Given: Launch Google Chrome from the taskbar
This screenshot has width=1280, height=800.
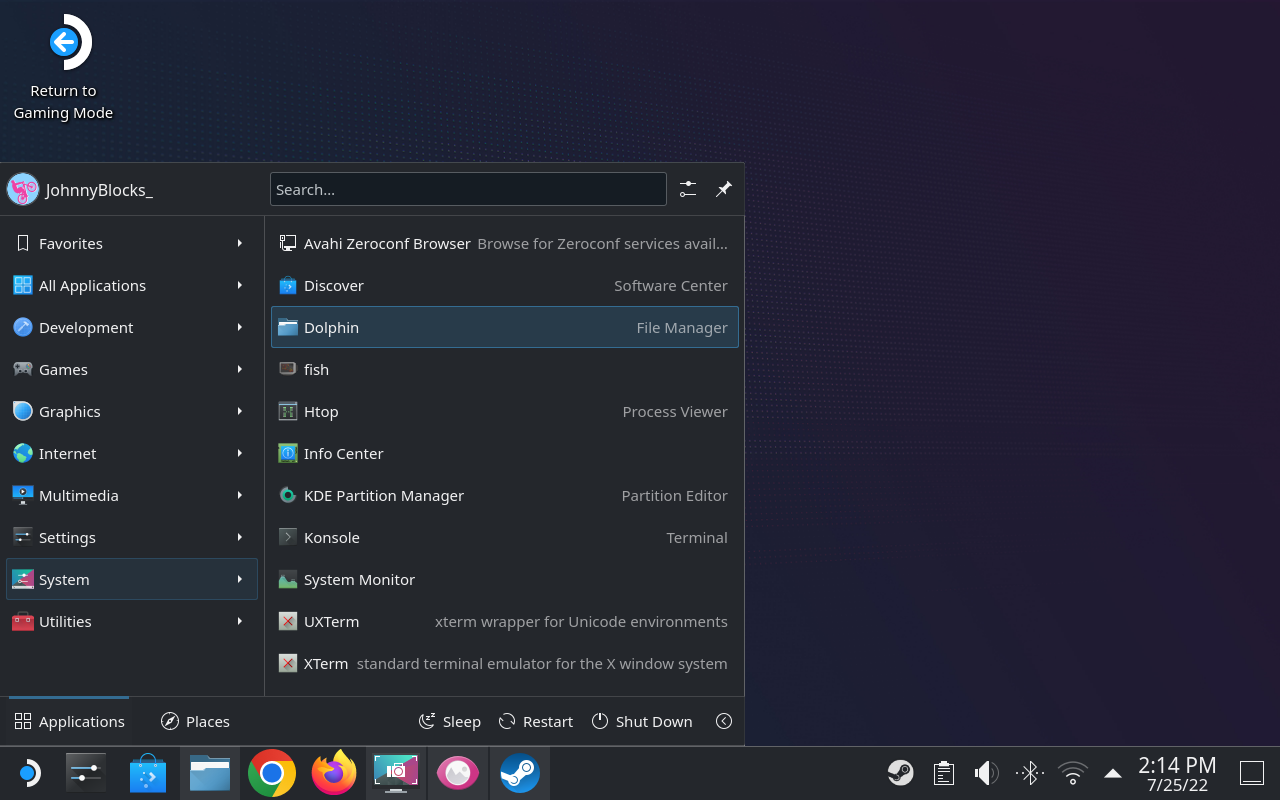Looking at the screenshot, I should tap(272, 773).
